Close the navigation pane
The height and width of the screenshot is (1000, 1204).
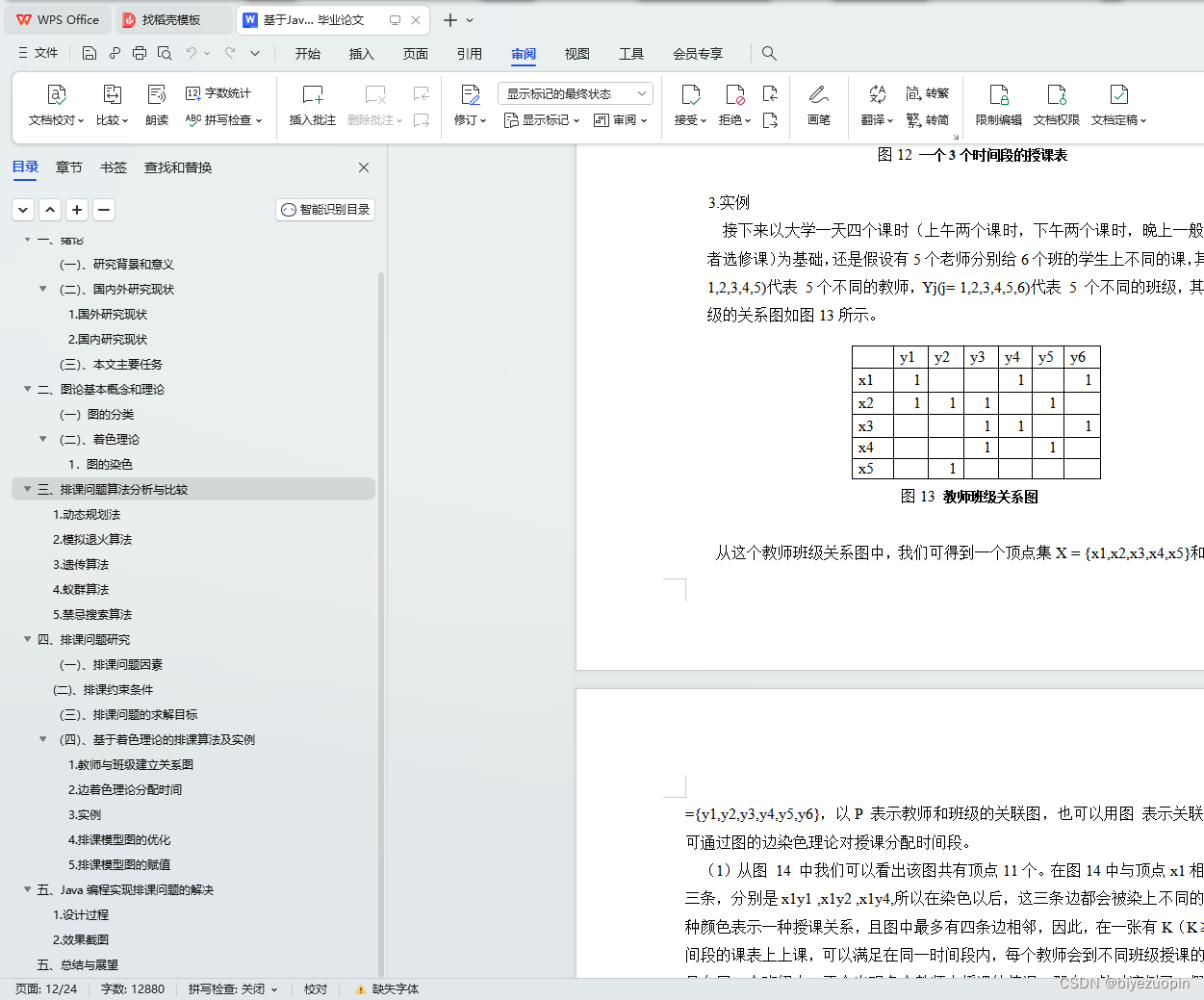(x=364, y=167)
